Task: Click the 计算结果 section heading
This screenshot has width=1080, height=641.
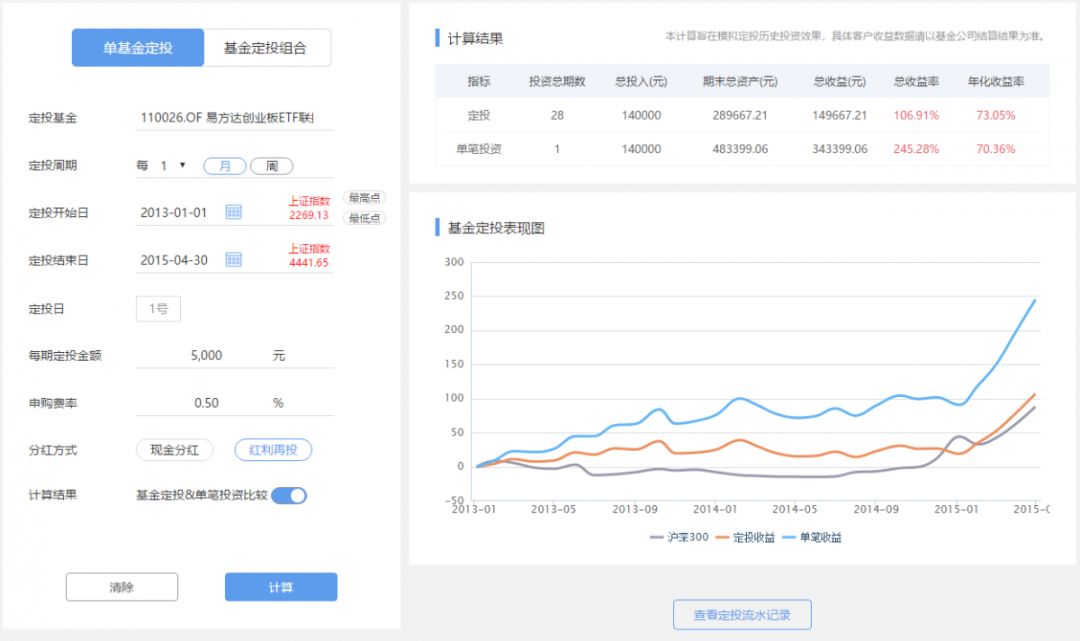Action: coord(475,39)
